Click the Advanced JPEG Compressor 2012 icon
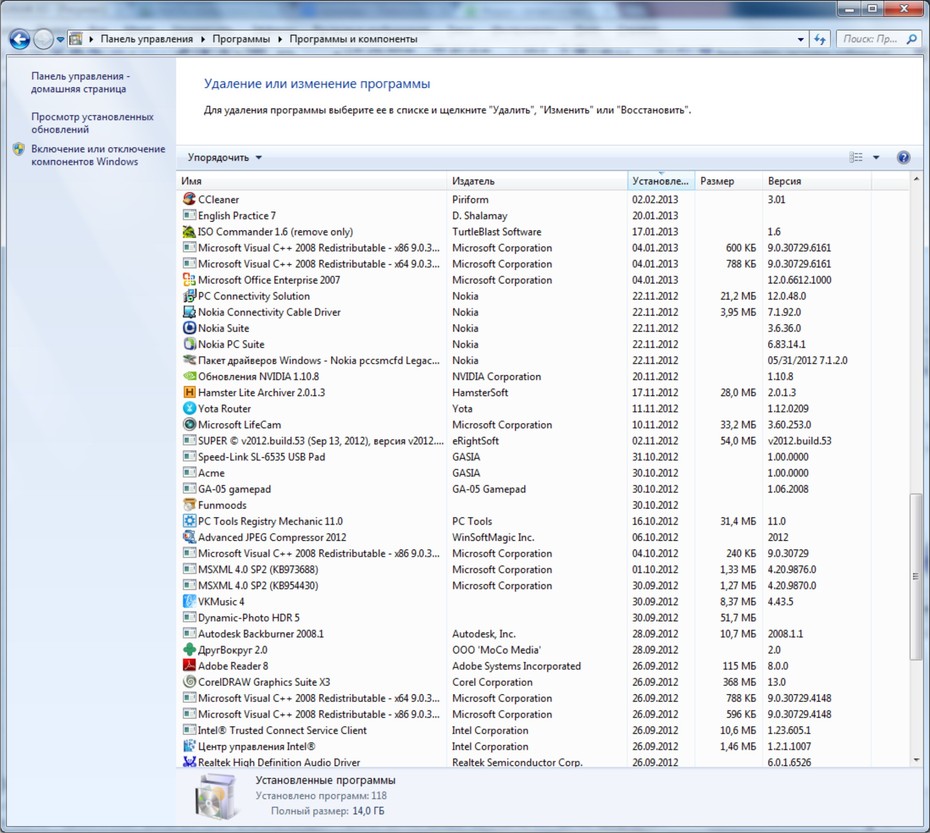This screenshot has height=833, width=930. click(189, 537)
